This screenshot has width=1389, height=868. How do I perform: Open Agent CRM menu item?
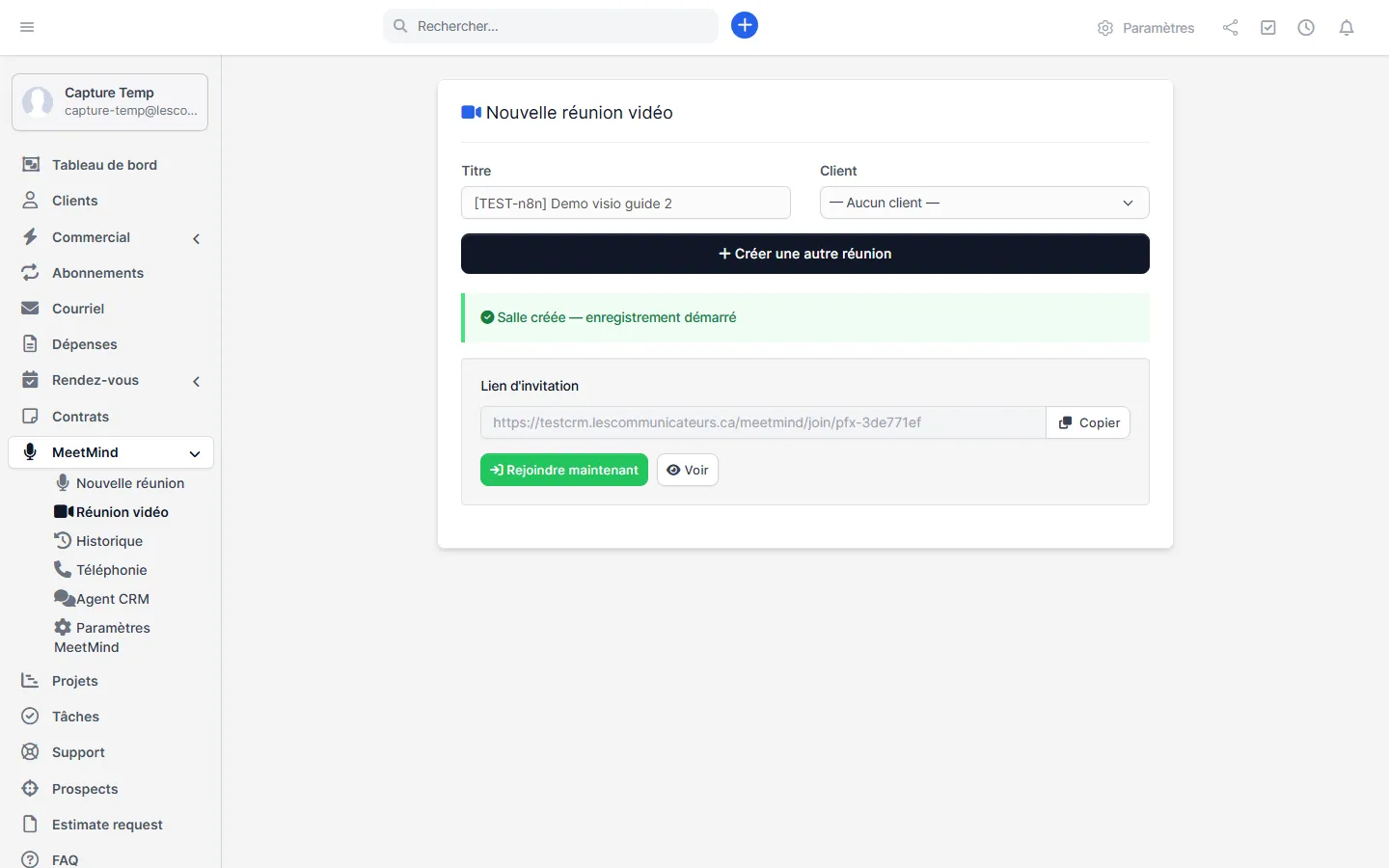102,599
